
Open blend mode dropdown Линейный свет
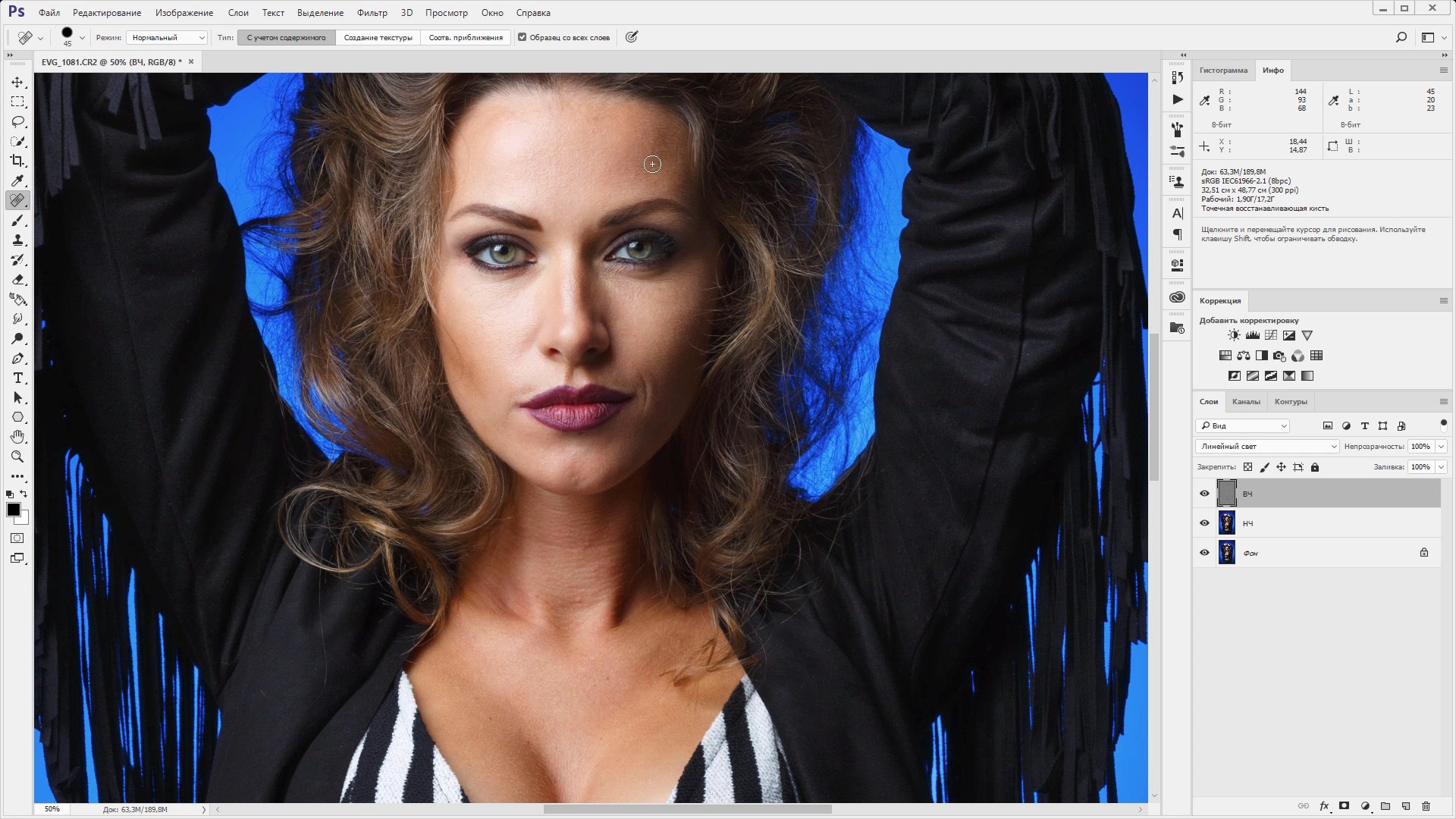[x=1267, y=447]
